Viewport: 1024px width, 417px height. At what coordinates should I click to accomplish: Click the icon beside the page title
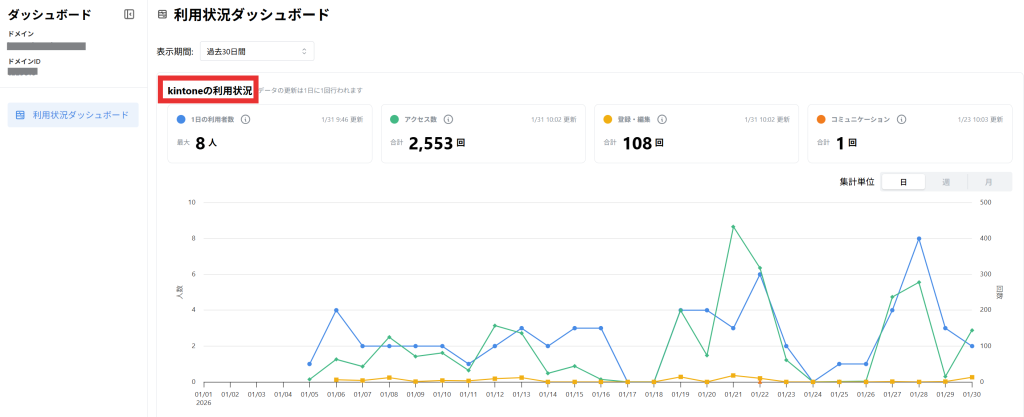[x=163, y=15]
